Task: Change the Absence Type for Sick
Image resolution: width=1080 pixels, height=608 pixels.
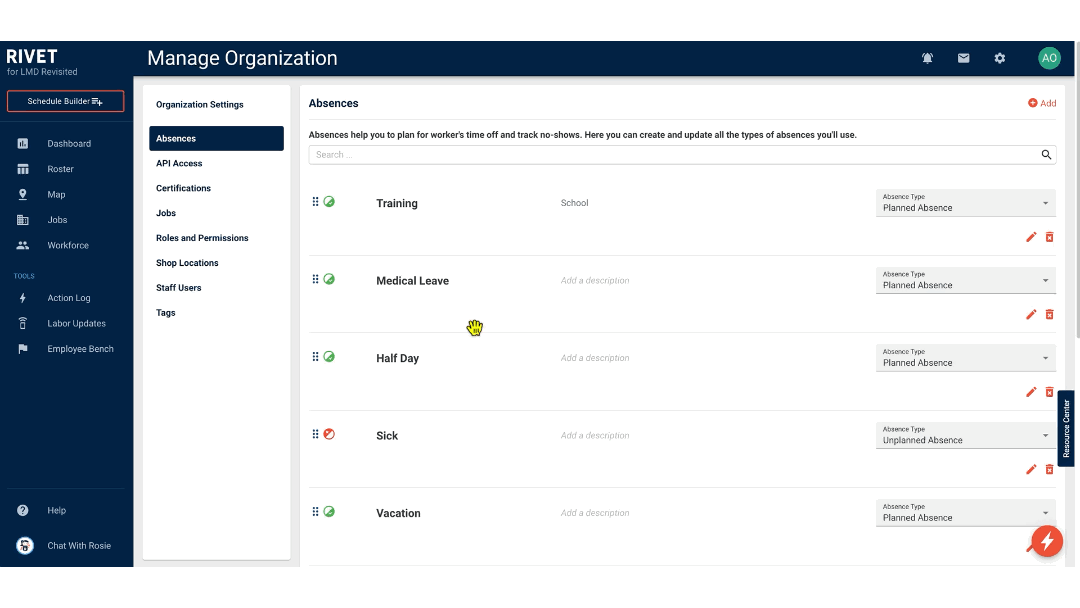Action: [x=965, y=435]
